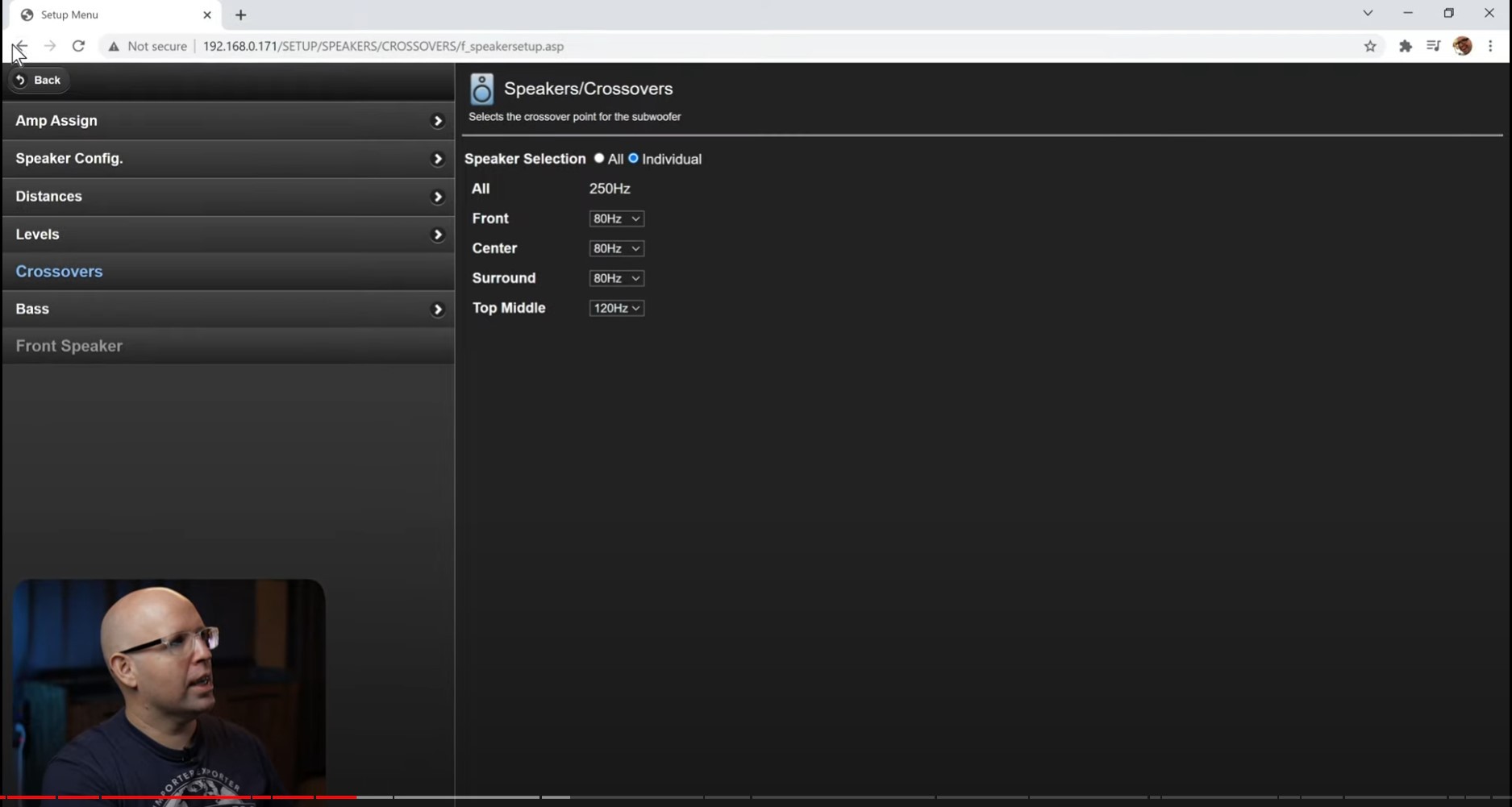The height and width of the screenshot is (807, 1512).
Task: Open the Surround crossover frequency dropdown
Action: click(616, 278)
